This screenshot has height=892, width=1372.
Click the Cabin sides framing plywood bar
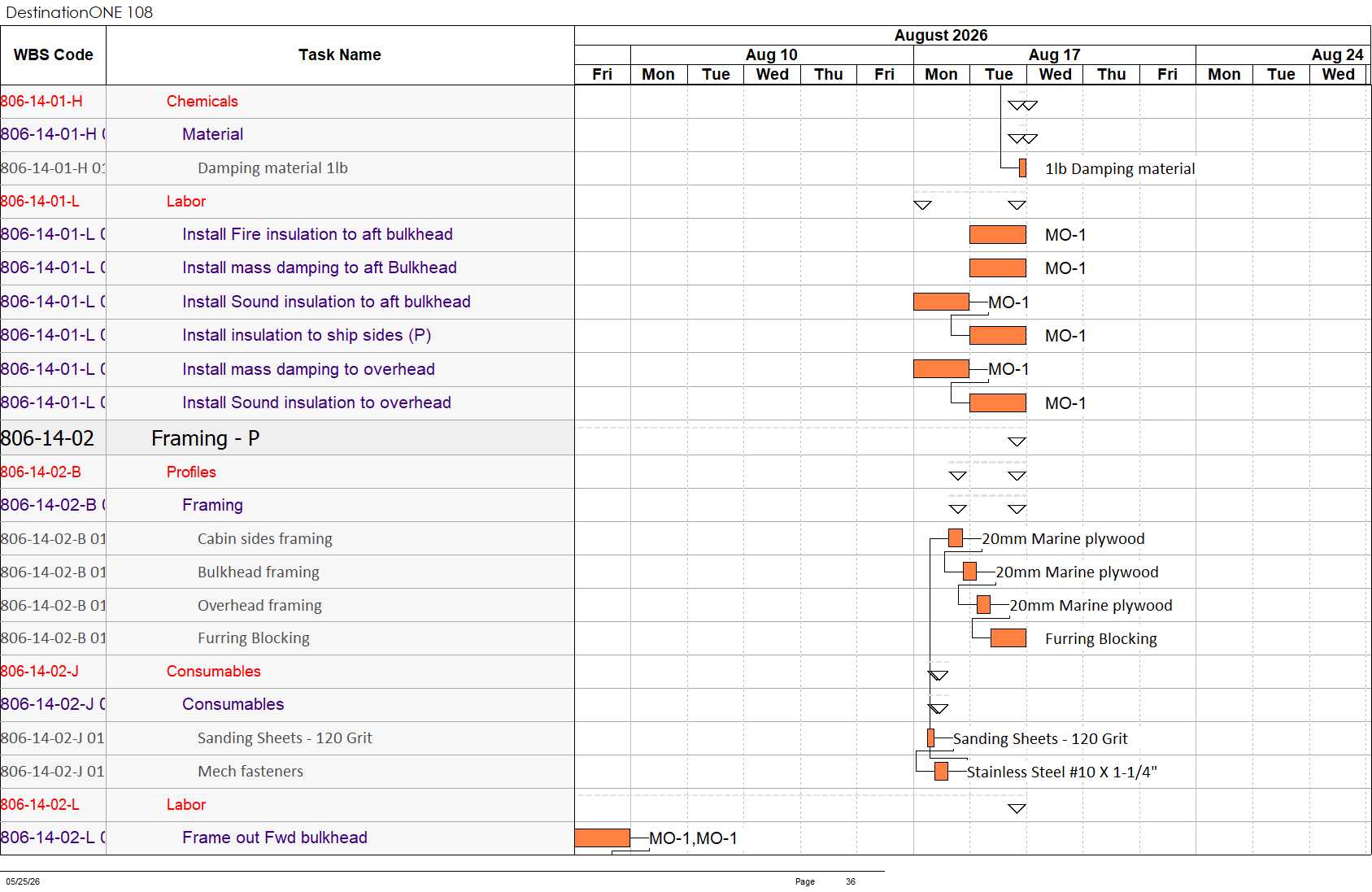(x=956, y=538)
